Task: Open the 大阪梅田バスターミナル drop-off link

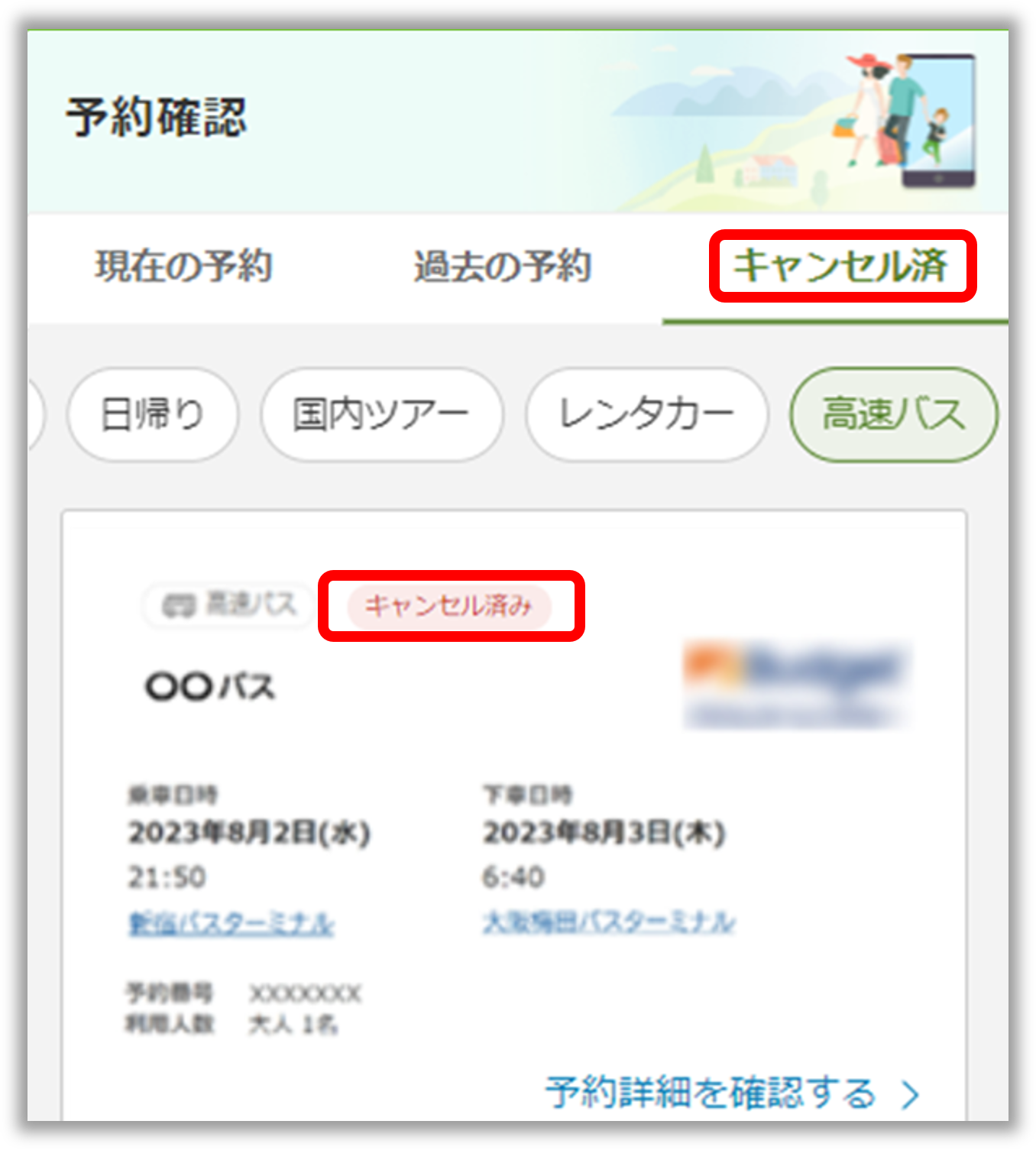Action: (x=608, y=922)
